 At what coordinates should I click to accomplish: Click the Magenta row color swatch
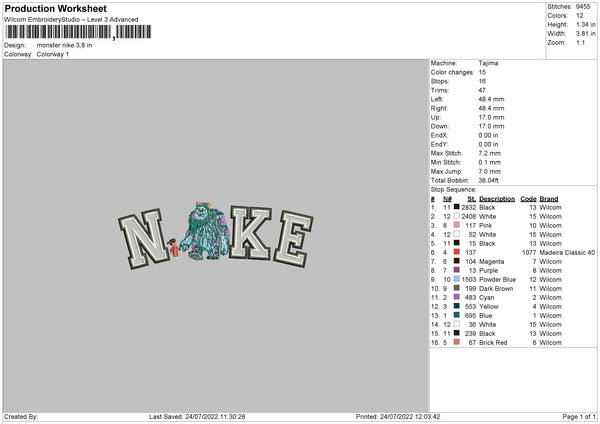point(457,261)
